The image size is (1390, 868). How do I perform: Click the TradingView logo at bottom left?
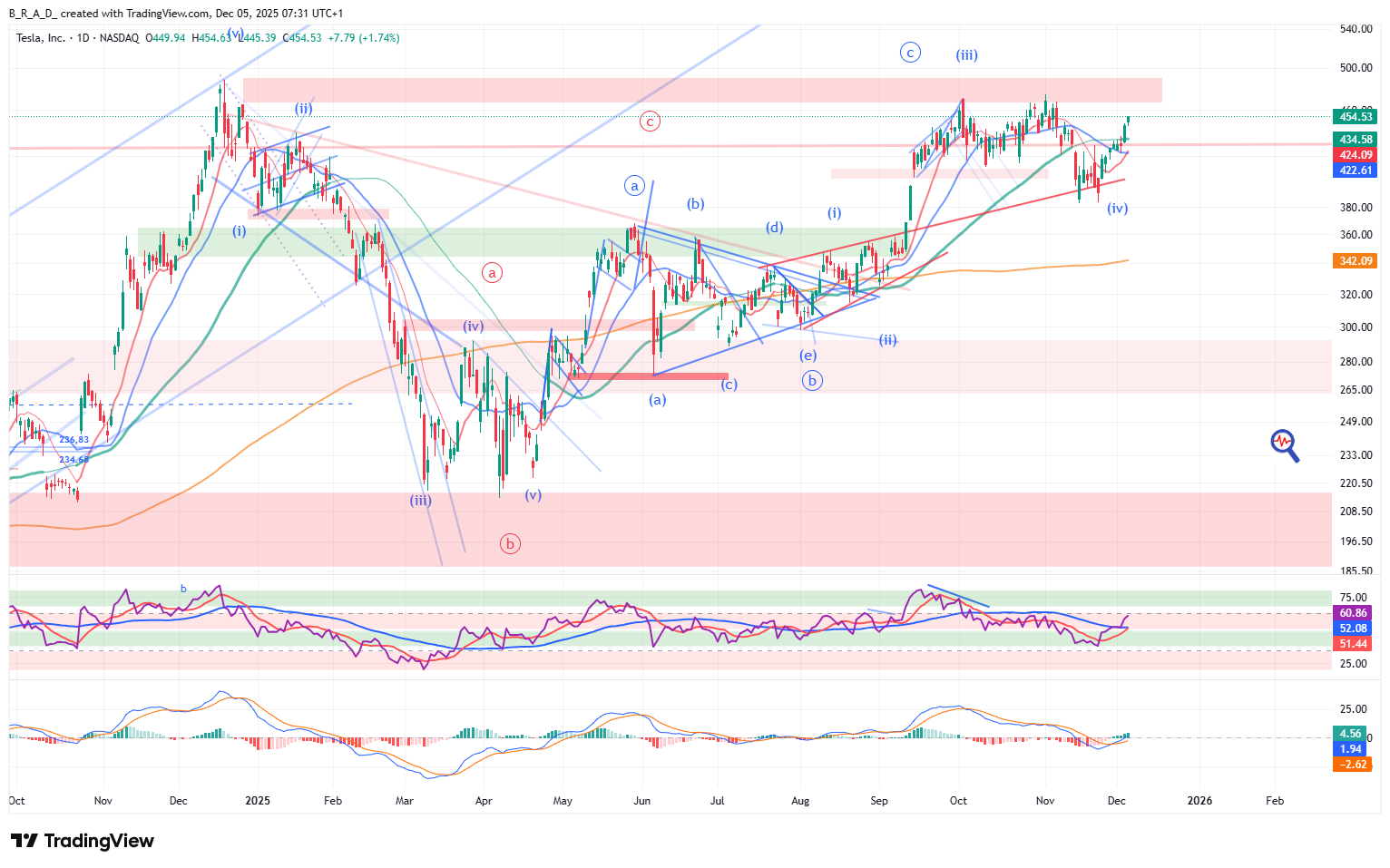tap(82, 841)
